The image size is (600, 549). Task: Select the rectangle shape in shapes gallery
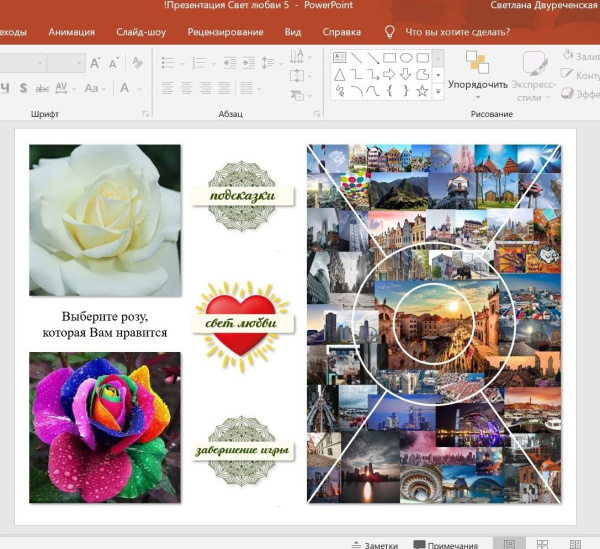tap(390, 58)
